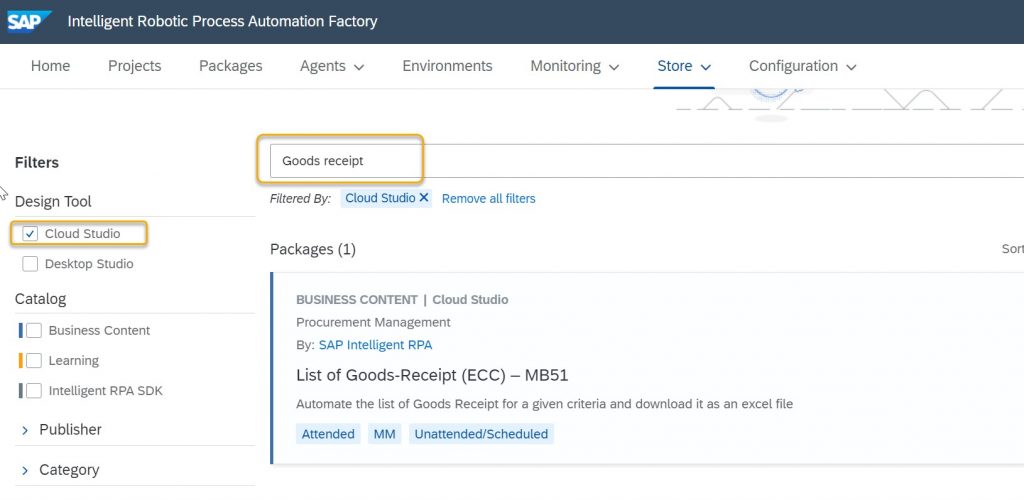Uncheck the Cloud Studio checkbox
Screen dimensions: 1024x500
[x=30, y=234]
